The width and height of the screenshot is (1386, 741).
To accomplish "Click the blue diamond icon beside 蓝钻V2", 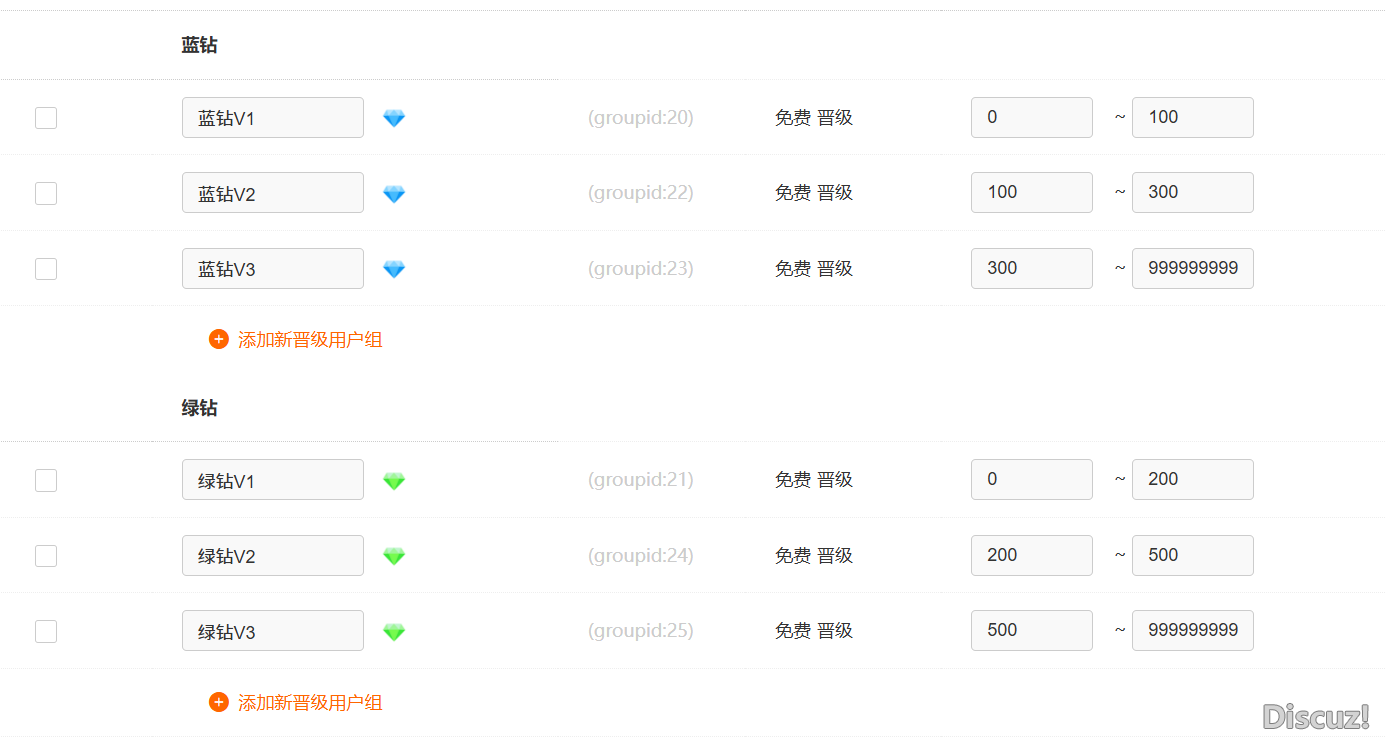I will (394, 194).
